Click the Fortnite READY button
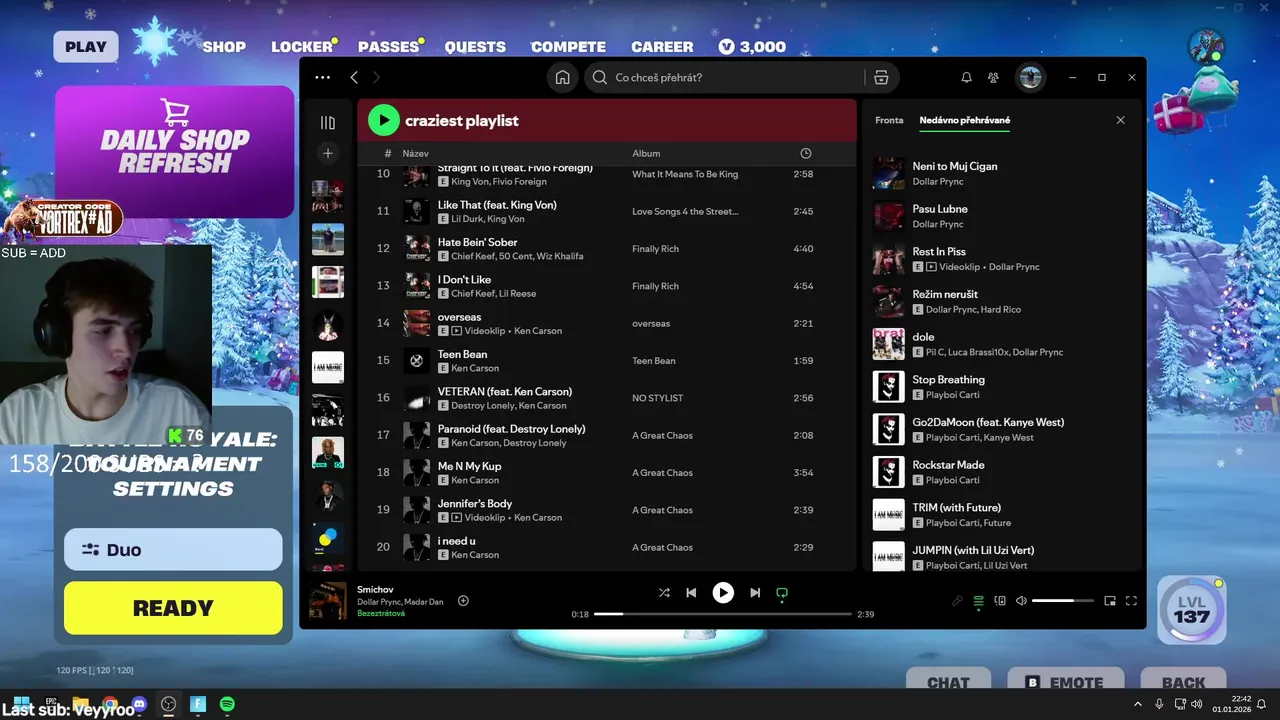Screen dimensions: 1280x720 [x=173, y=608]
